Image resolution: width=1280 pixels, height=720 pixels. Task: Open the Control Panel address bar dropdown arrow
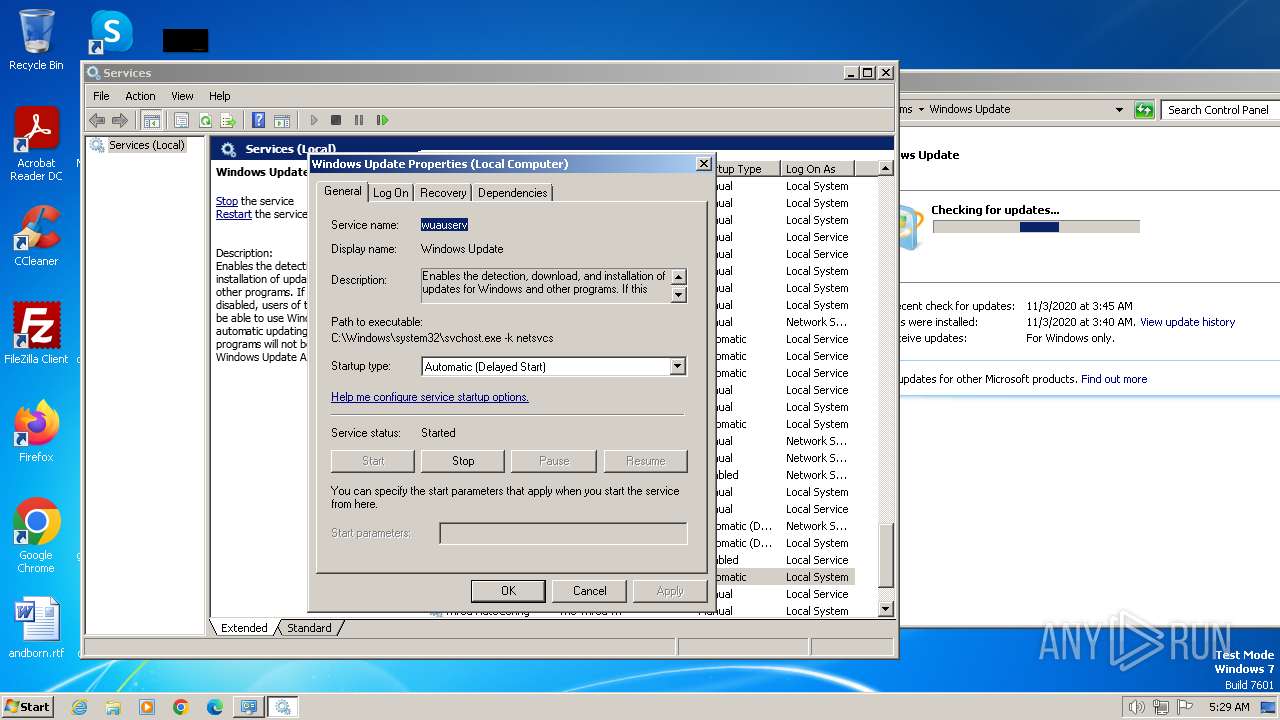click(1119, 110)
